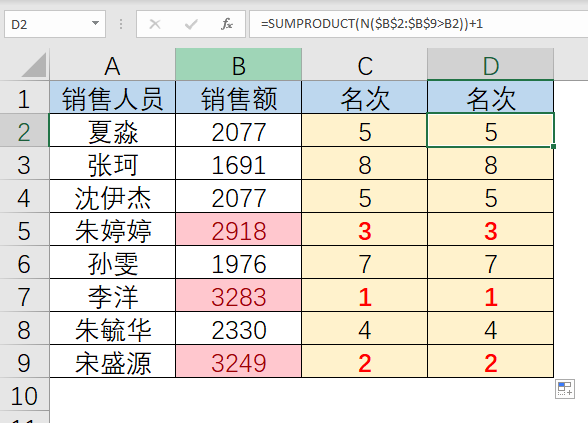This screenshot has height=423, width=588.
Task: Click sales value 2077 for 沈伊杰
Action: (238, 196)
